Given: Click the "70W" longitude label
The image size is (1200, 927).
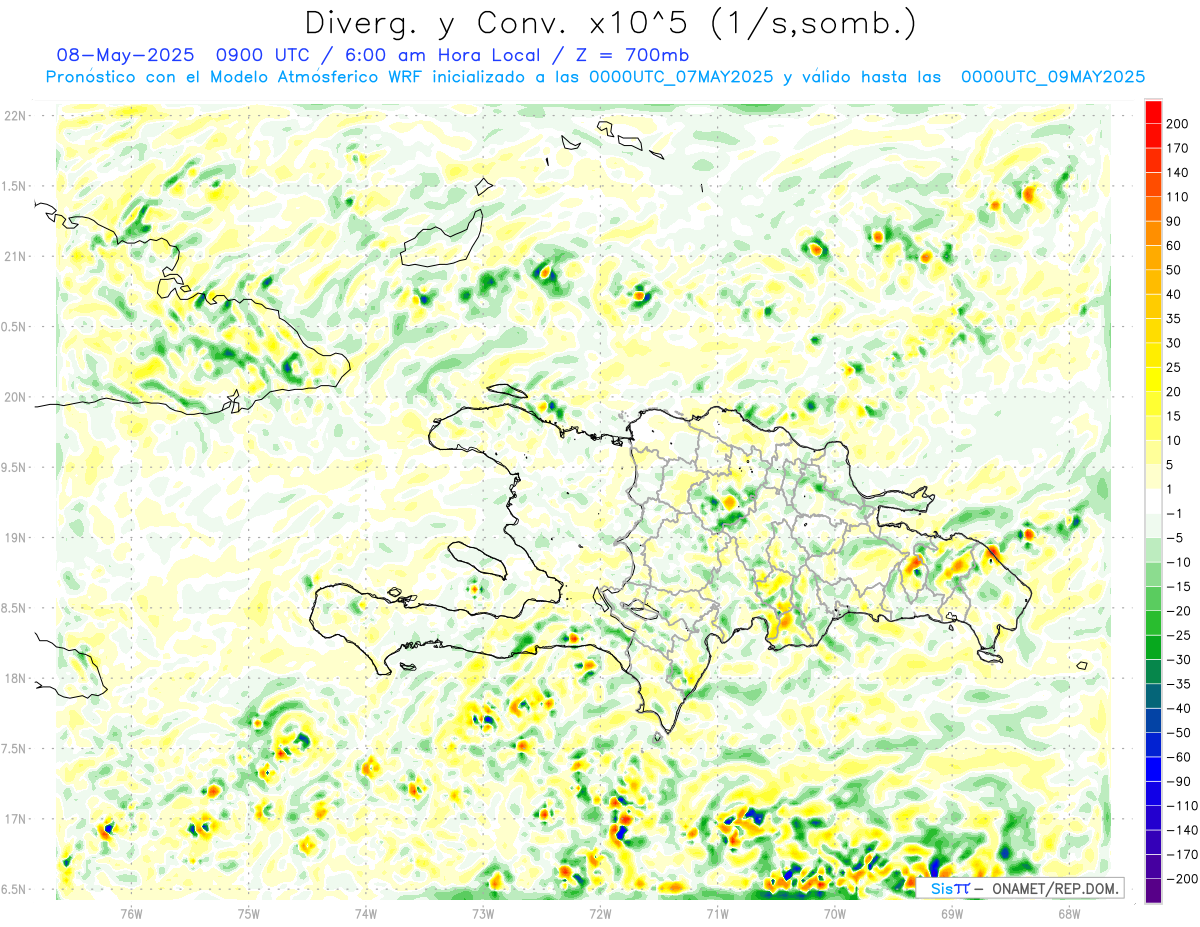Looking at the screenshot, I should coord(835,913).
